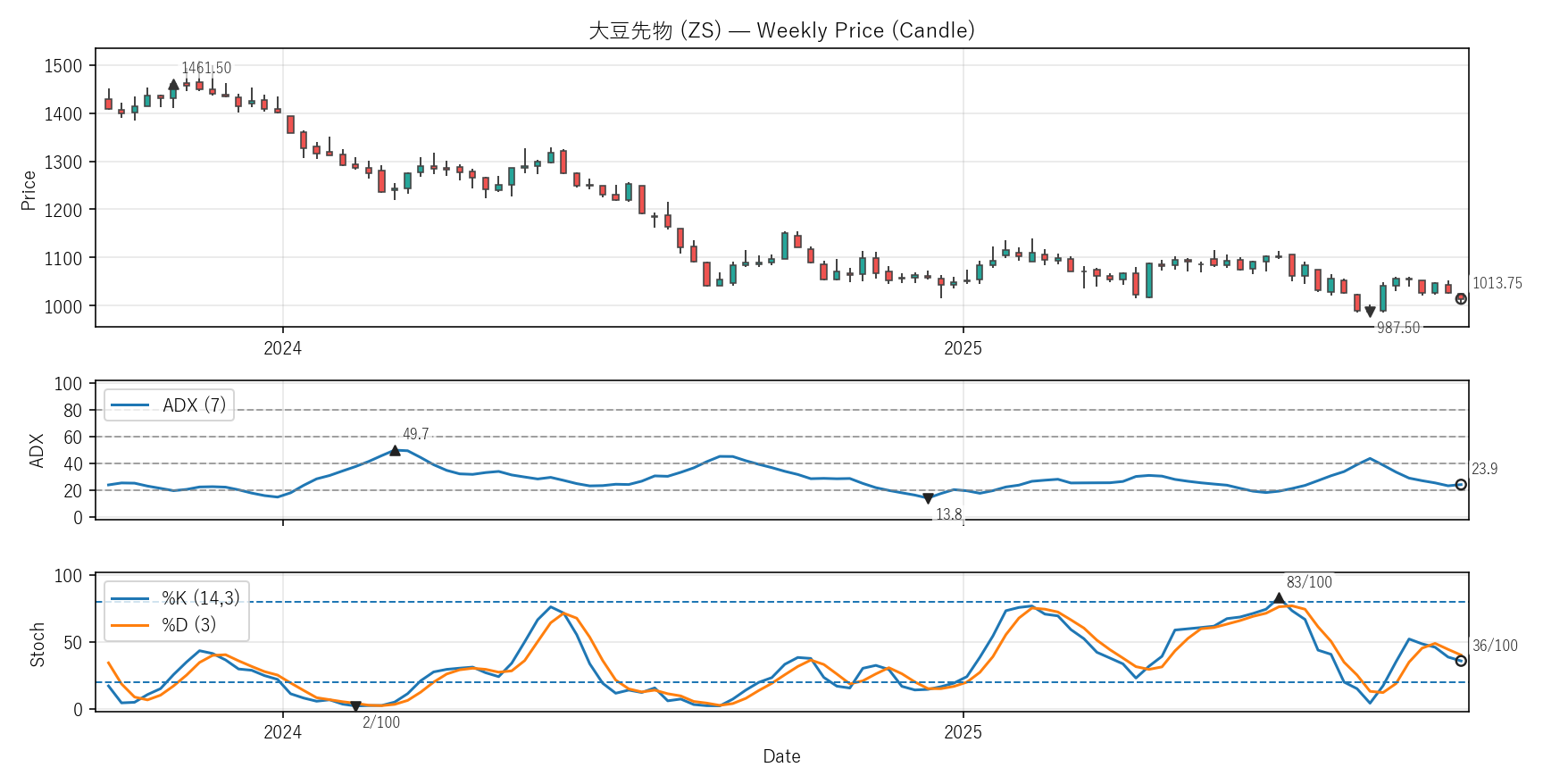Screen dimensions: 1543x784
Task: Select the last-price circle marker at 1013.75
Action: point(1461,299)
